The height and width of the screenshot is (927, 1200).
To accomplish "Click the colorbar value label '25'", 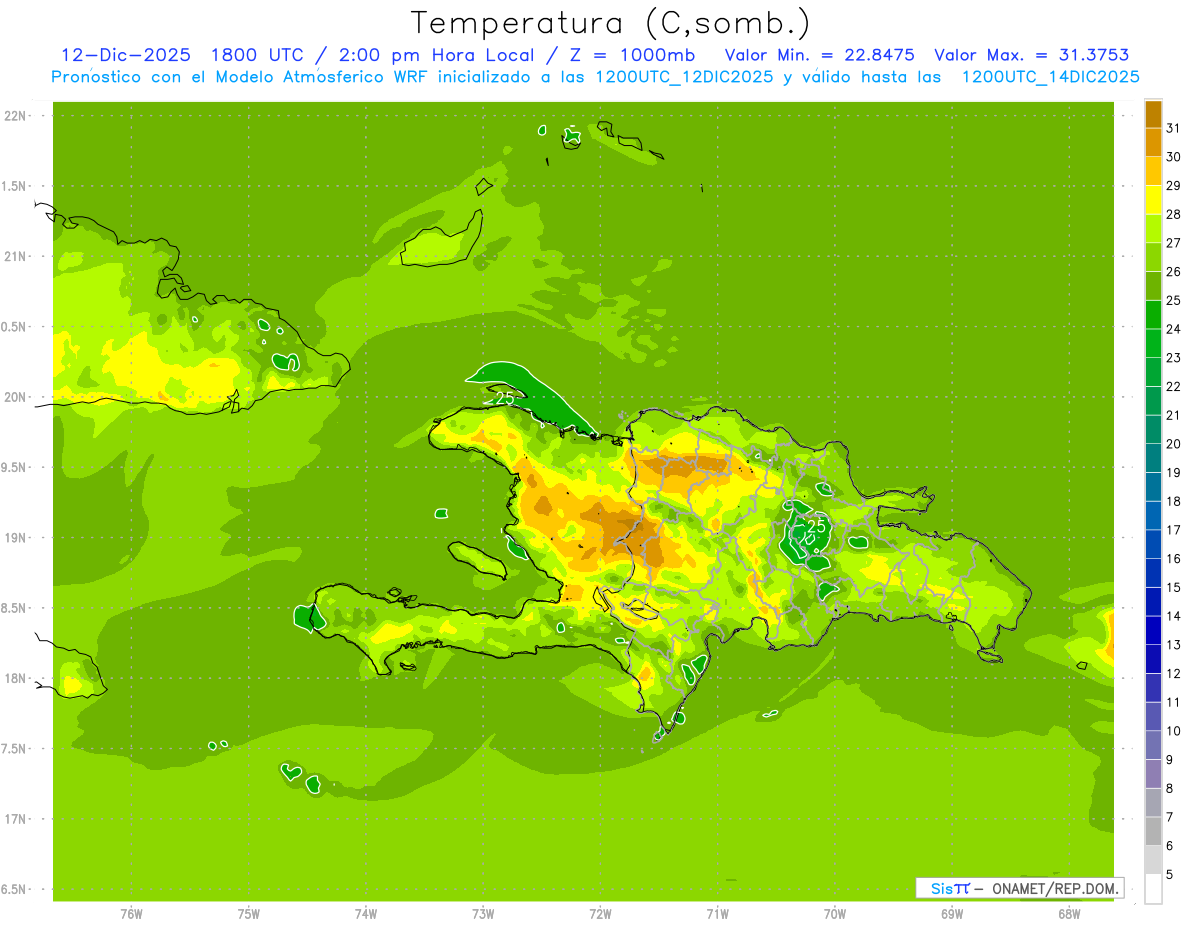I will (x=1174, y=300).
